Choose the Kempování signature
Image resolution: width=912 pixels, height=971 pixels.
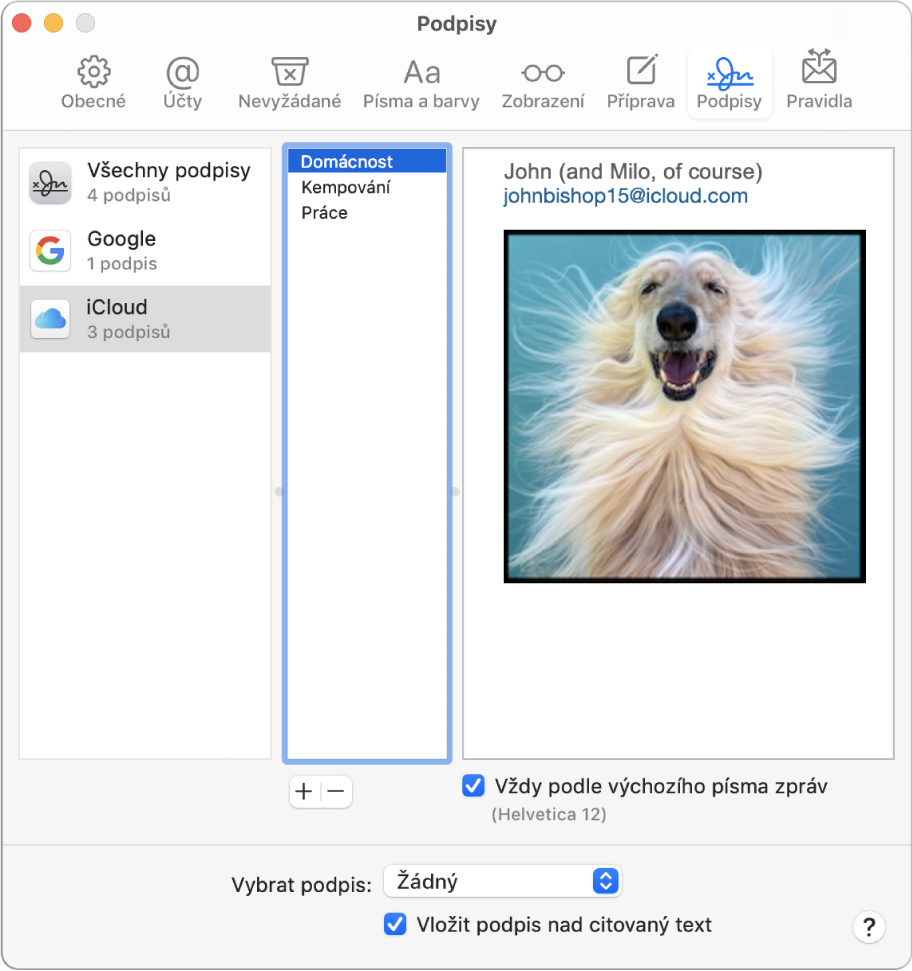click(367, 187)
